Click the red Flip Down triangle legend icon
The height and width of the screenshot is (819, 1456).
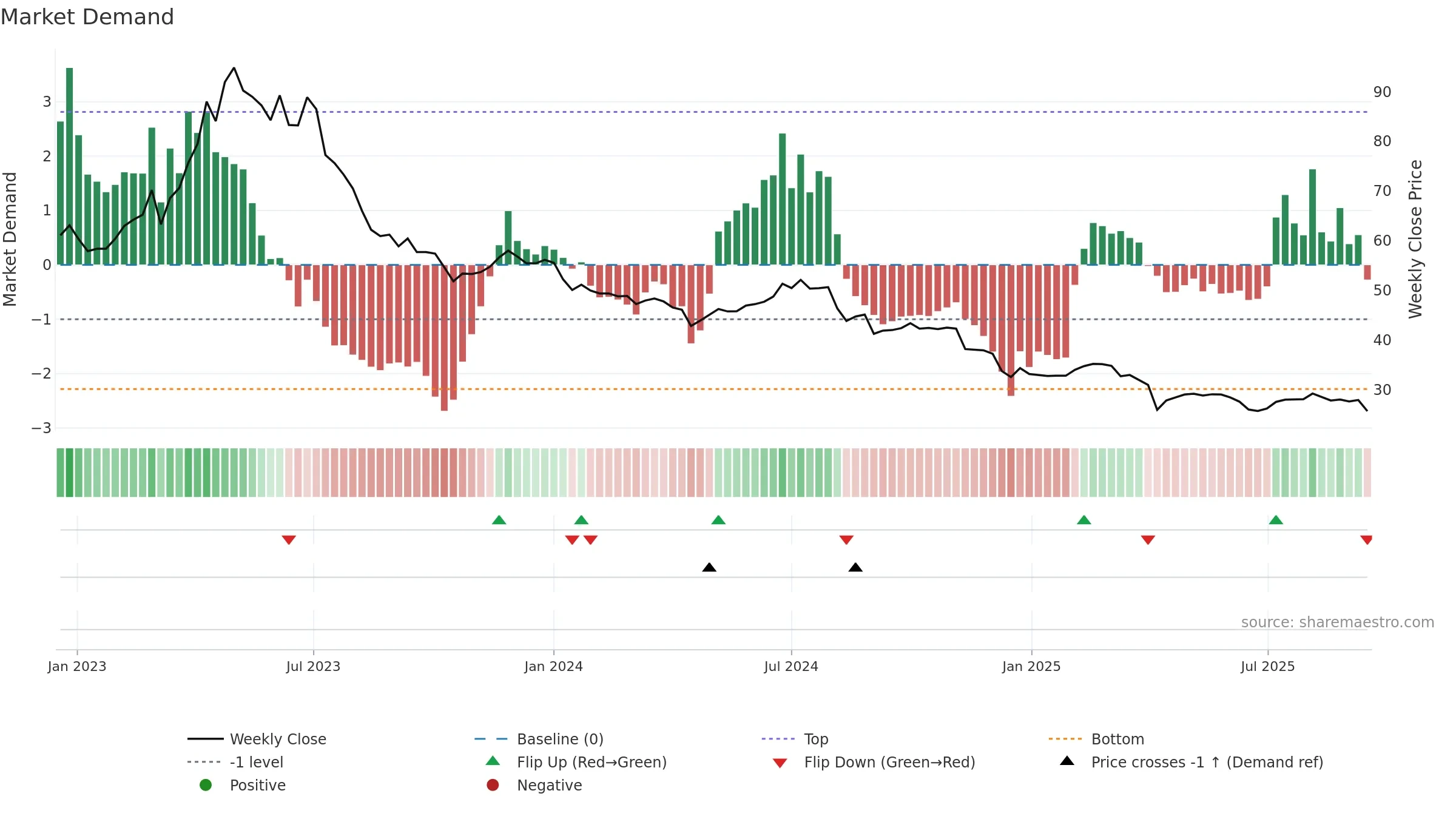tap(780, 763)
